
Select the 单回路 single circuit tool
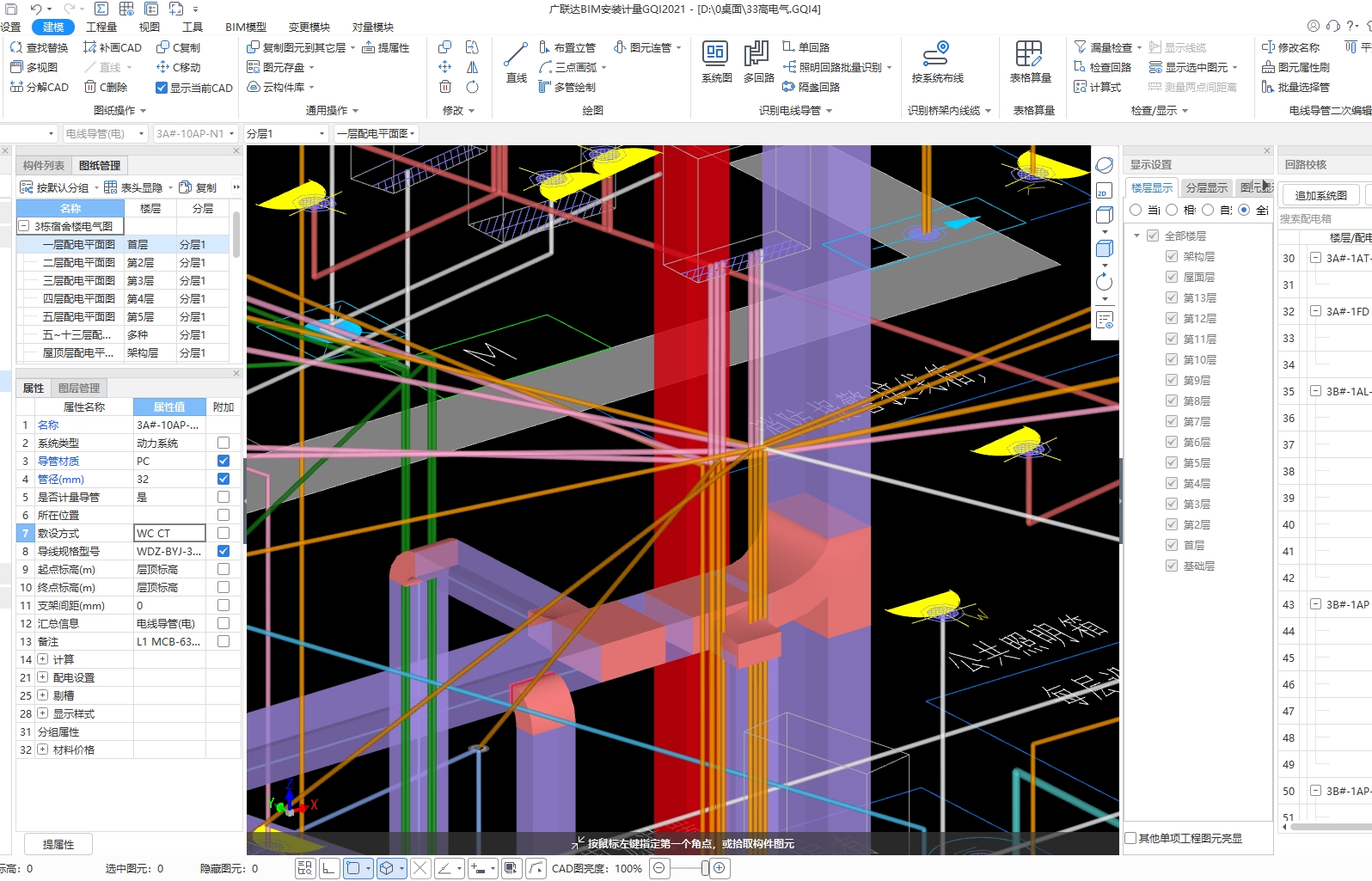[805, 47]
